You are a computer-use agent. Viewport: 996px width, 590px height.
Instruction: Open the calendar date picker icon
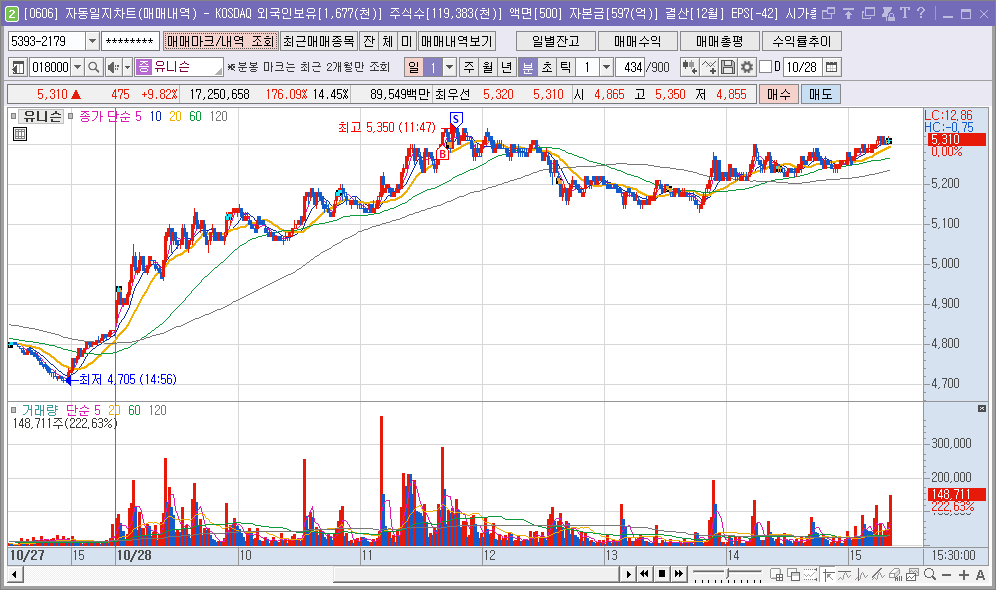[831, 67]
